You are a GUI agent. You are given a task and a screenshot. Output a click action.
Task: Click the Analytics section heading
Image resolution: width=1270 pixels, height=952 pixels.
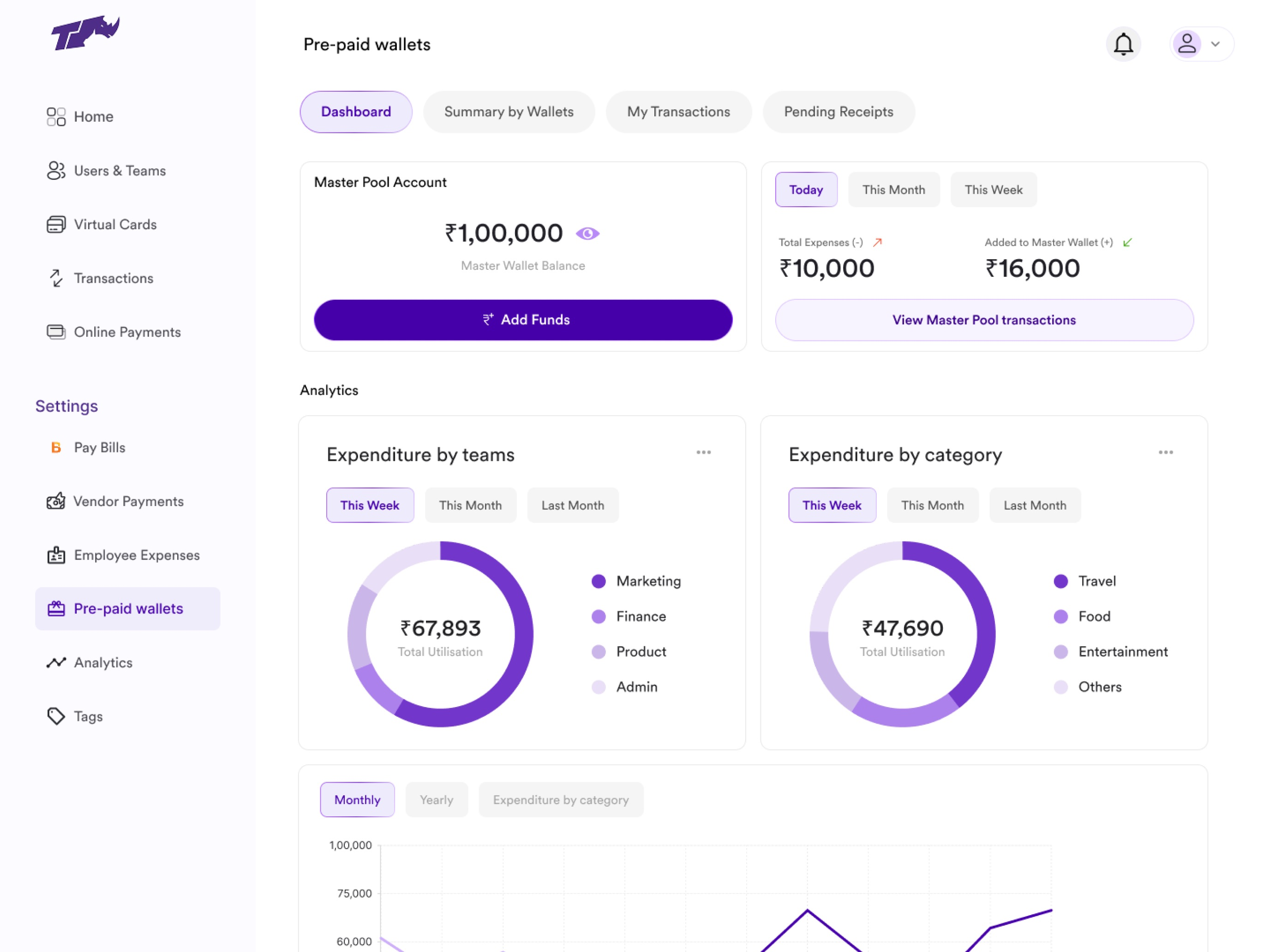tap(329, 390)
